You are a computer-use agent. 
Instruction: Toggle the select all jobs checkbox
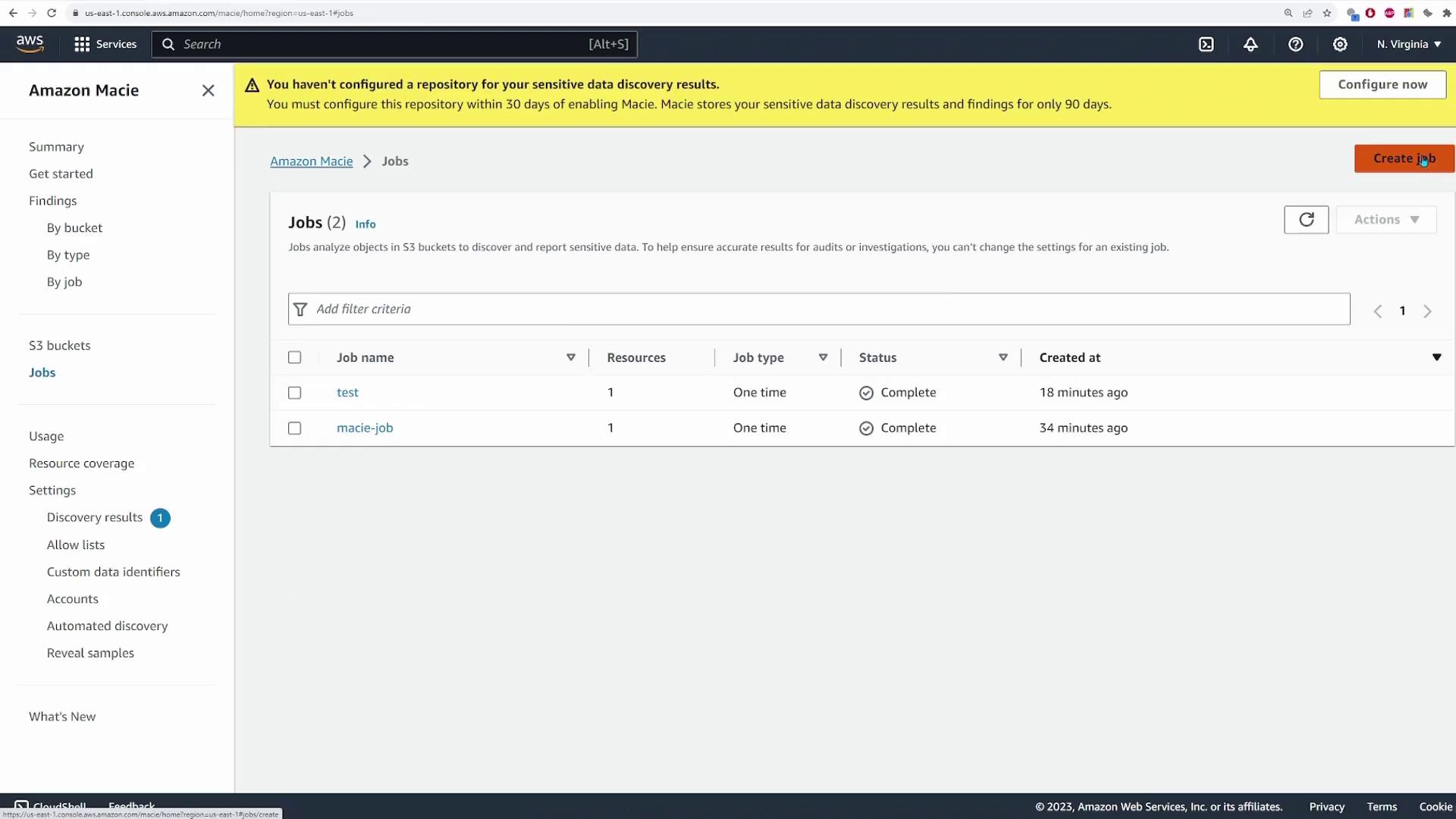click(295, 358)
